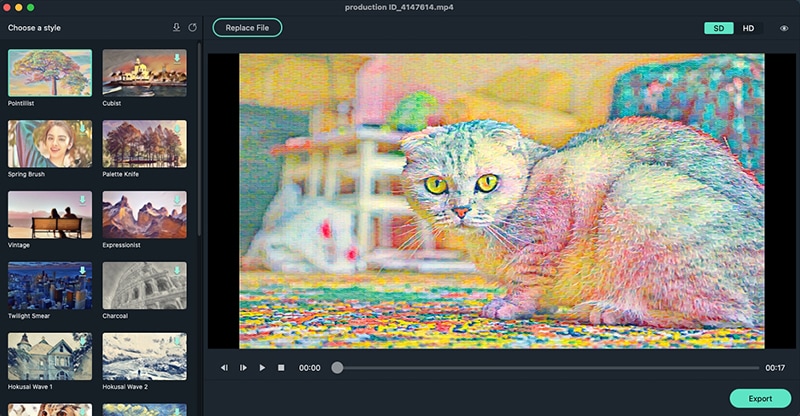Play the video preview
This screenshot has width=800, height=416.
[x=262, y=368]
